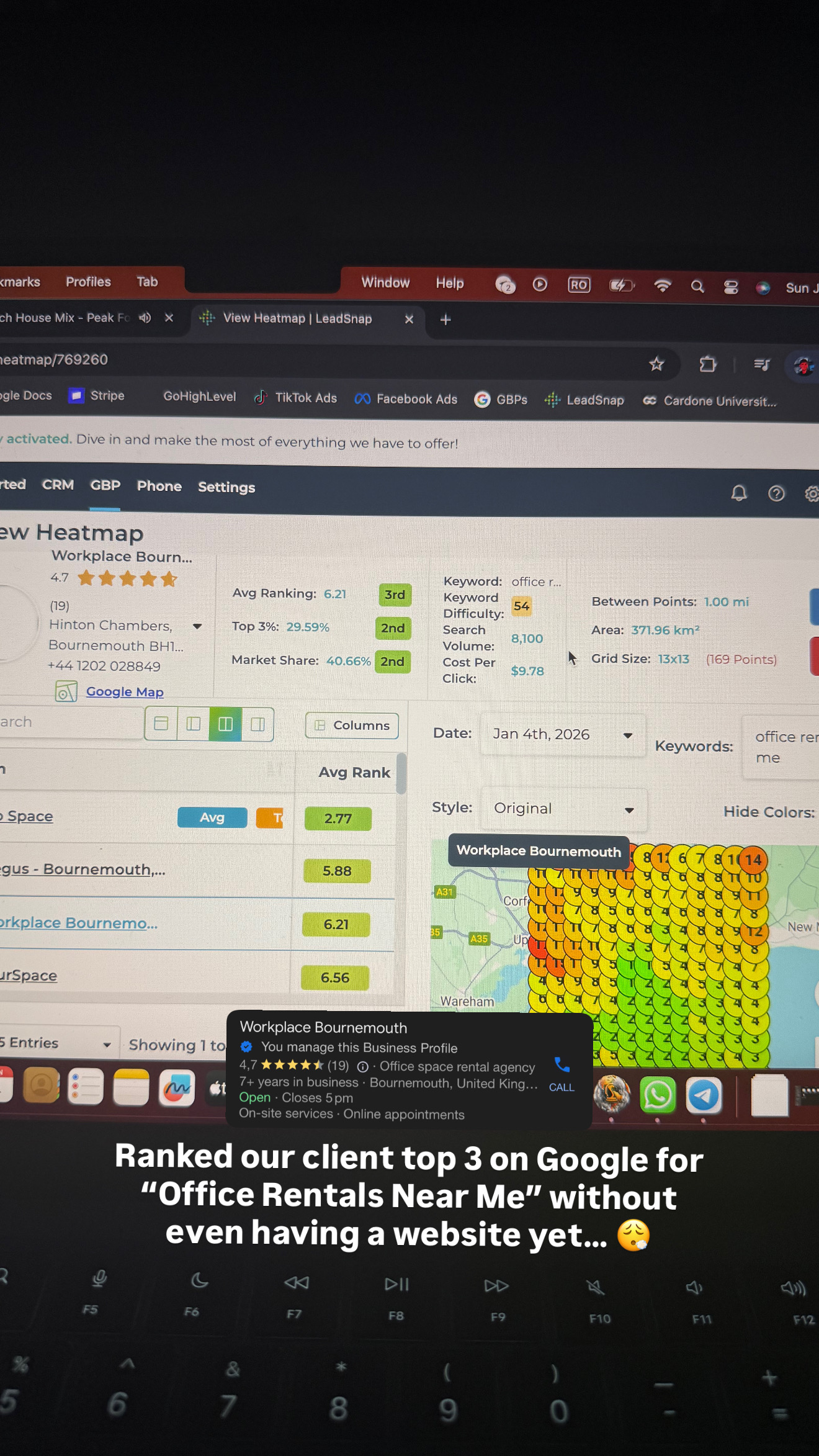819x1456 pixels.
Task: Open Control Center in the menu bar
Action: [x=731, y=287]
